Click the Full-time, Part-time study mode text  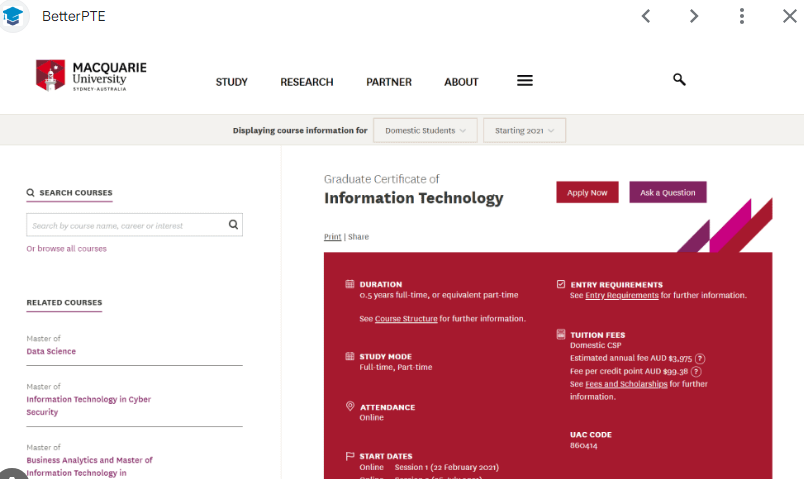point(396,367)
